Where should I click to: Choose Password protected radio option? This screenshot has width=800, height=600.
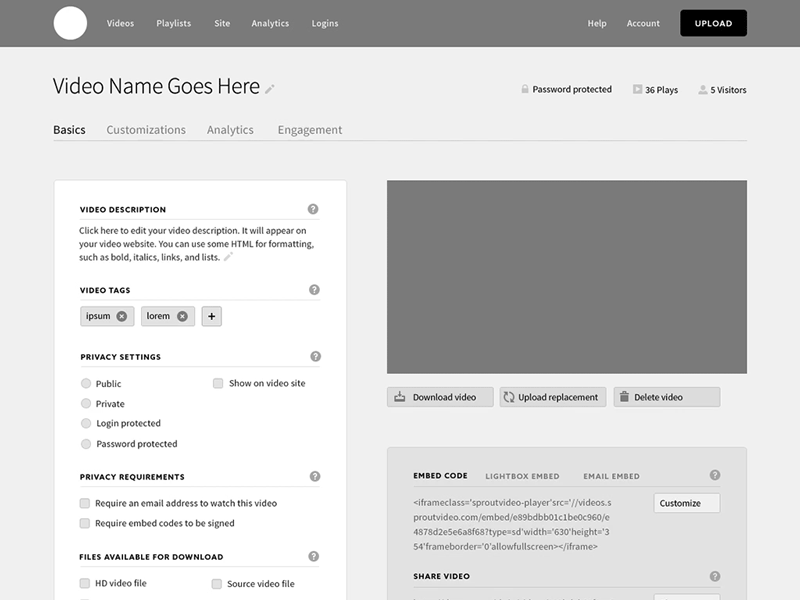(x=86, y=444)
